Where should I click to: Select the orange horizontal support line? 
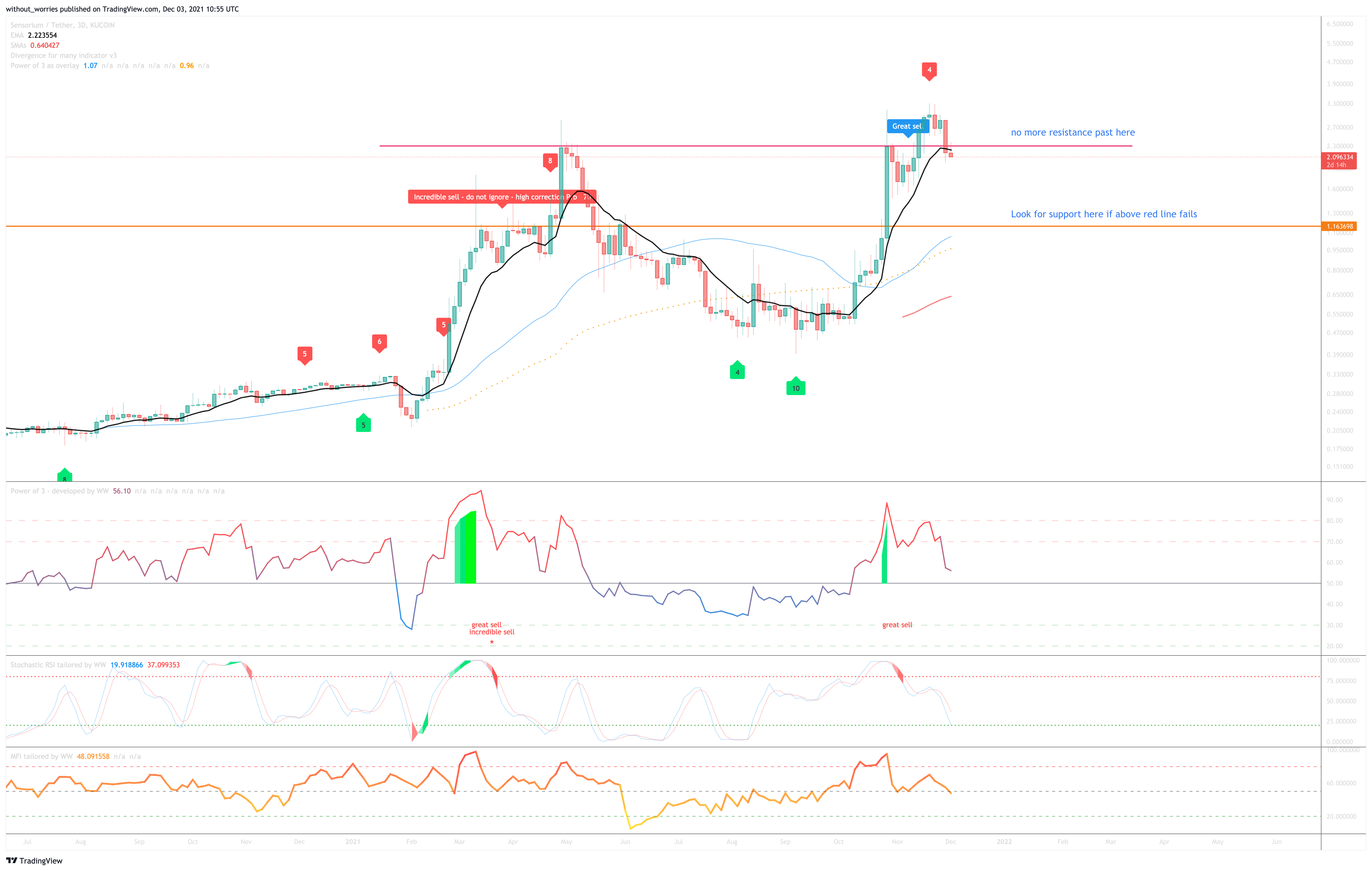(x=663, y=226)
